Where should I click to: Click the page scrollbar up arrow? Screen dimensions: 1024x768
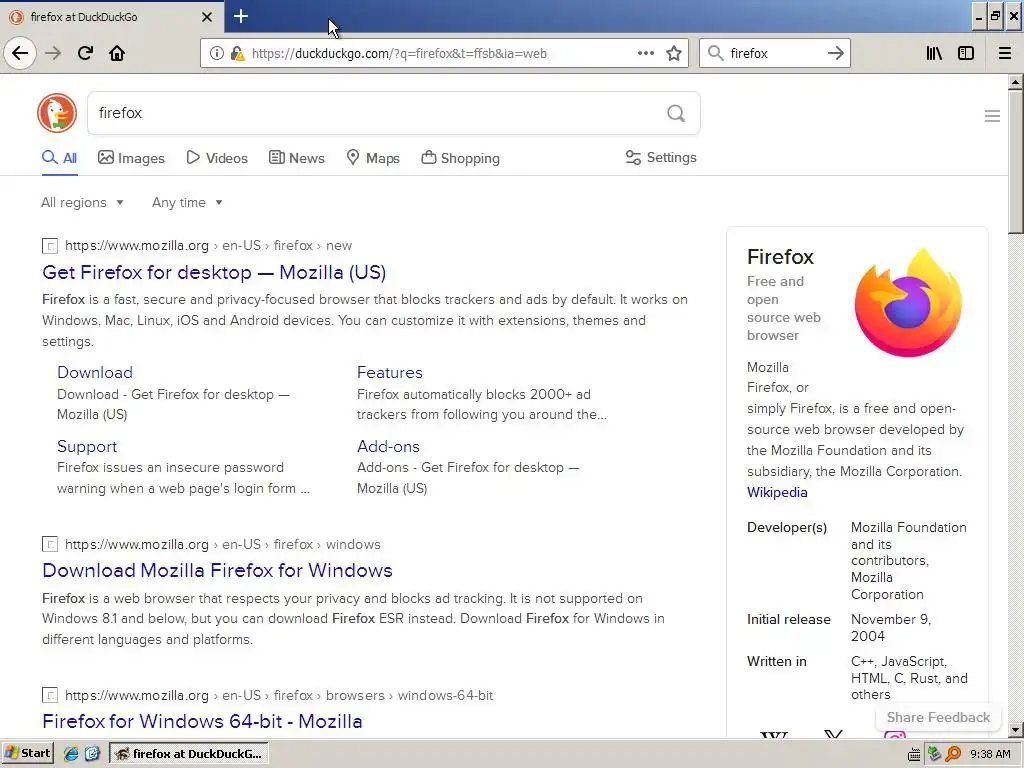coord(1016,82)
